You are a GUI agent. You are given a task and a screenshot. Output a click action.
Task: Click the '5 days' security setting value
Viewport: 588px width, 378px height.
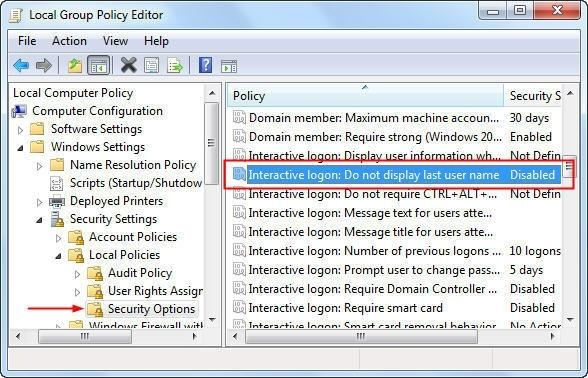coord(526,270)
